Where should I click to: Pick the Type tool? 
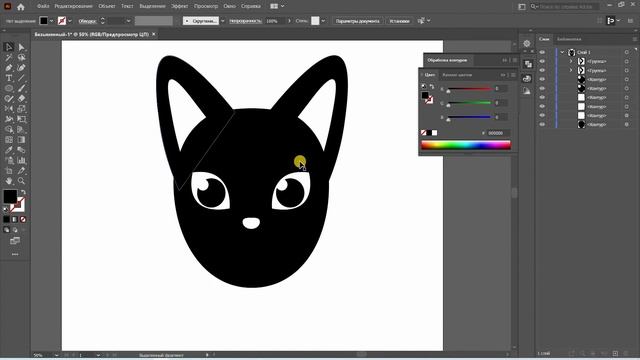pyautogui.click(x=9, y=78)
